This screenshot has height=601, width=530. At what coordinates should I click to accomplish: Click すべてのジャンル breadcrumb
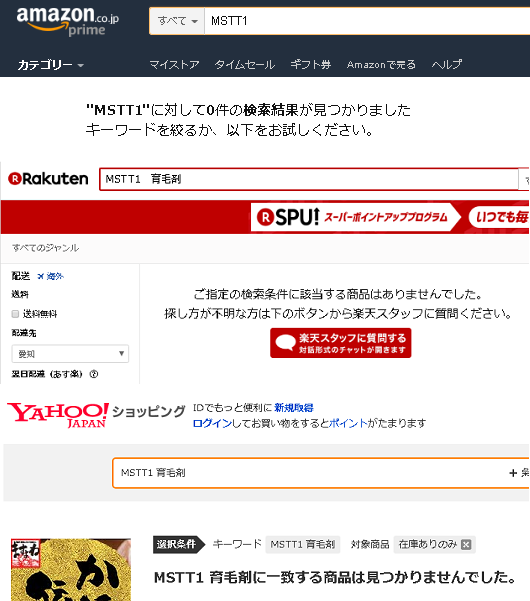pos(46,248)
